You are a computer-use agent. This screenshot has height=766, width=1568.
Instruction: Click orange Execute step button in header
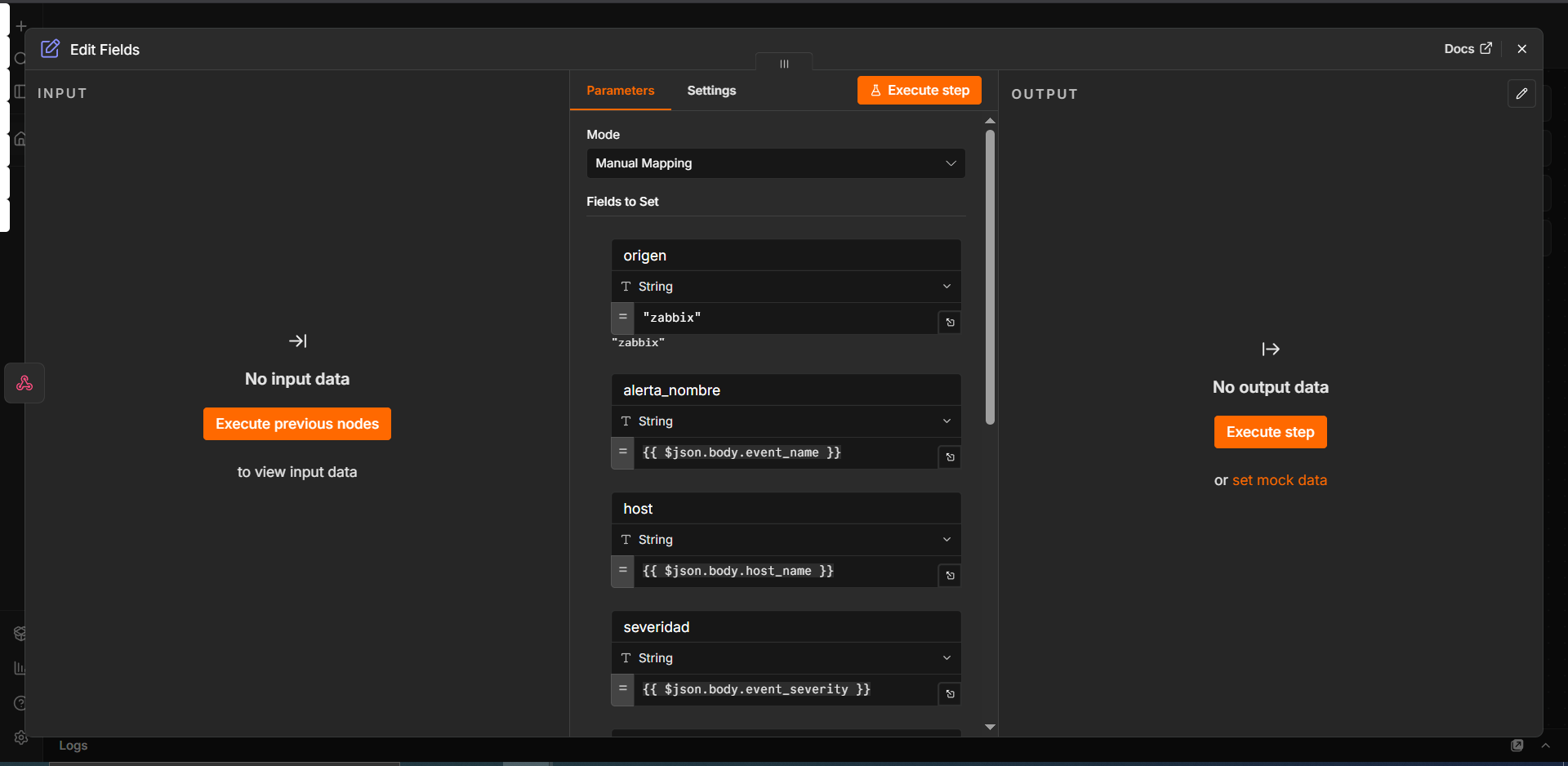point(920,91)
